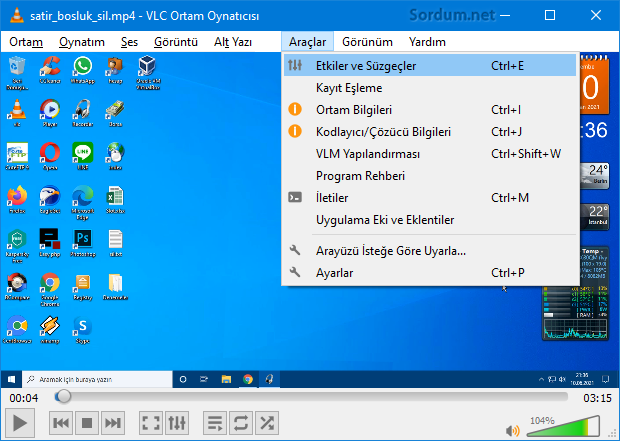Screen dimensions: 620x441
Task: Open Etkiler ve Süzgeçler menu entry
Action: 430,66
